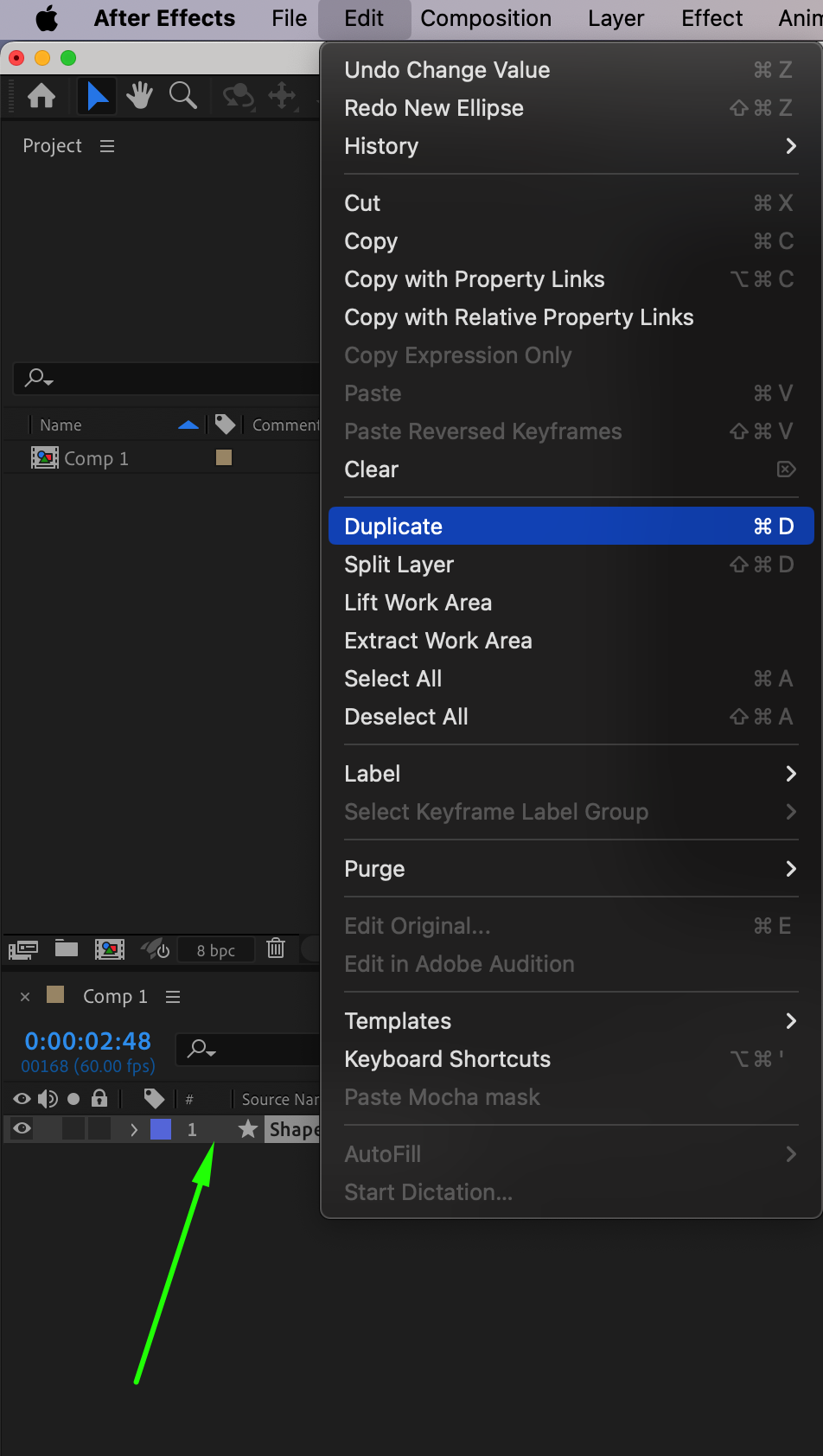The image size is (823, 1456).
Task: Click the new folder icon in Project panel
Action: [x=67, y=948]
